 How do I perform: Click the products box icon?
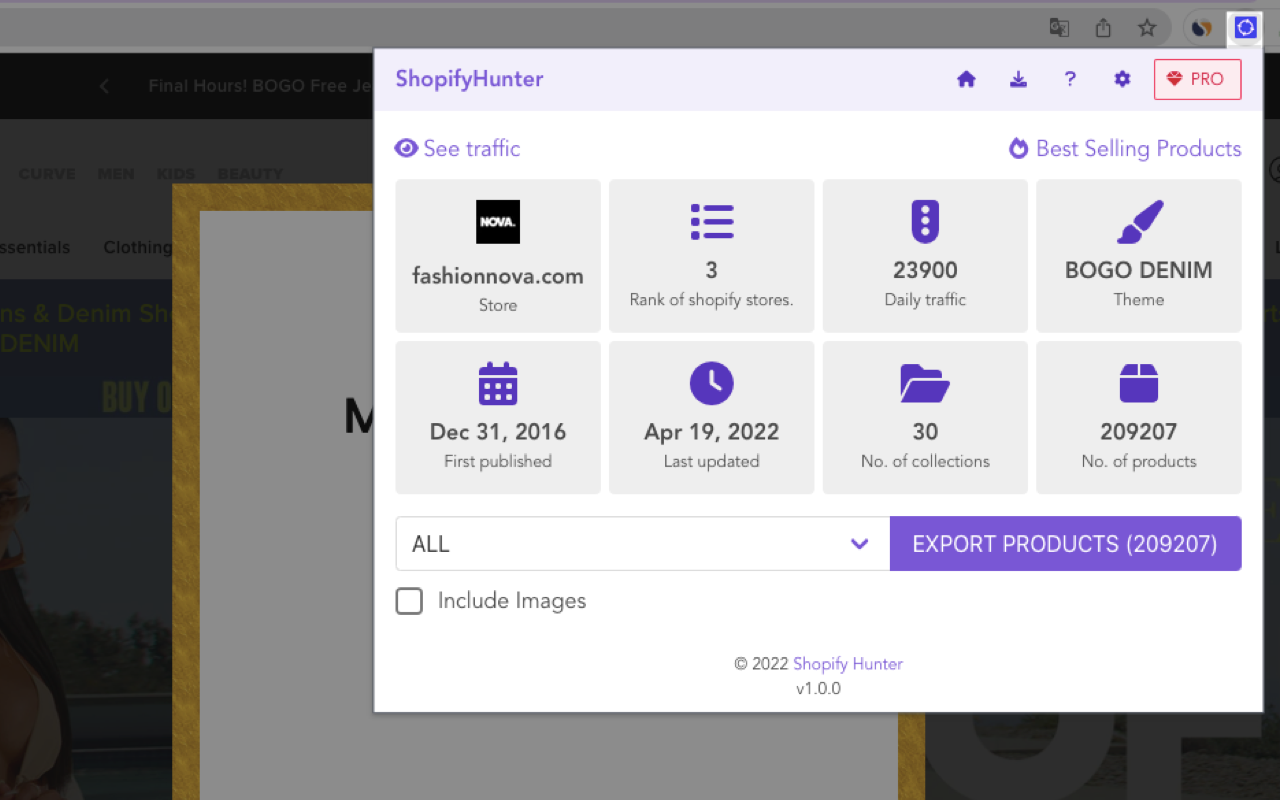(x=1139, y=384)
